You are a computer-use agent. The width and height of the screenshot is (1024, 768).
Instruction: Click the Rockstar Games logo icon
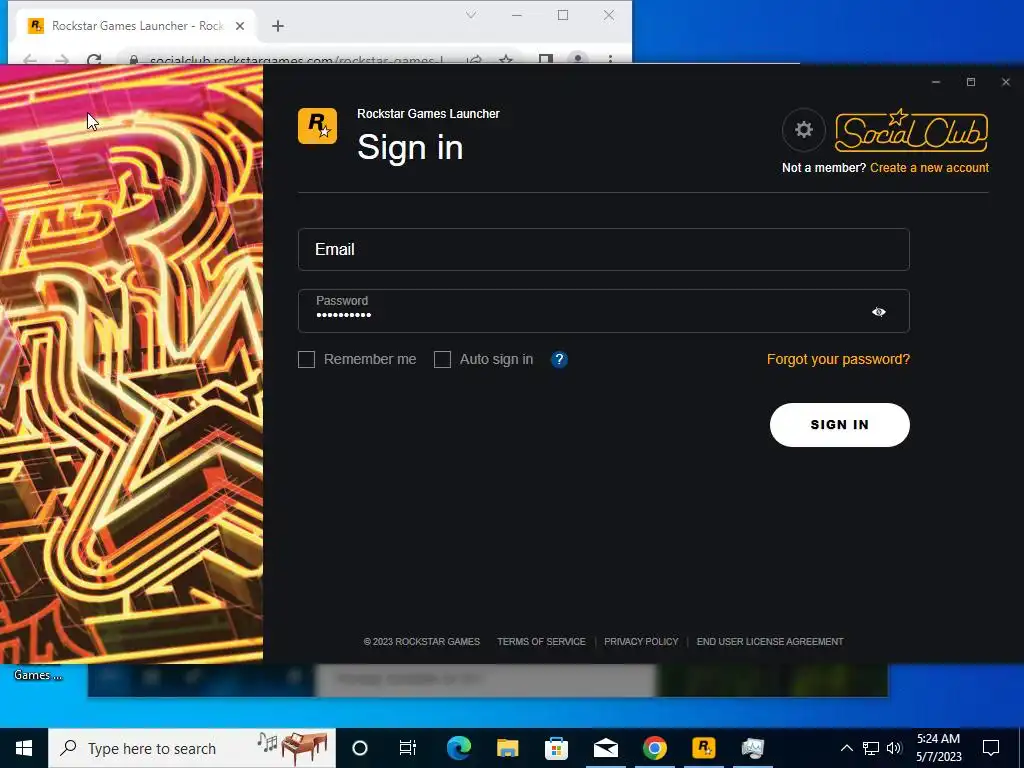click(317, 125)
